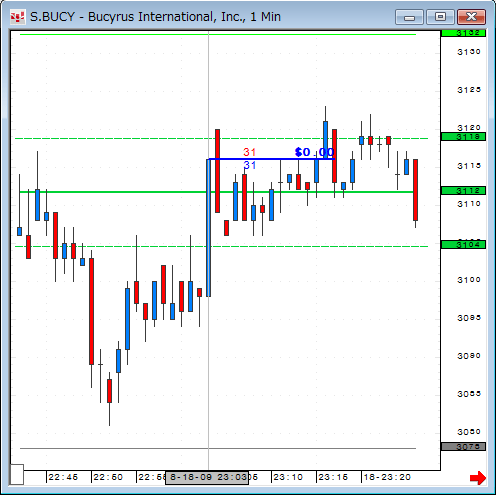Click the 3104 green price label

[x=463, y=244]
